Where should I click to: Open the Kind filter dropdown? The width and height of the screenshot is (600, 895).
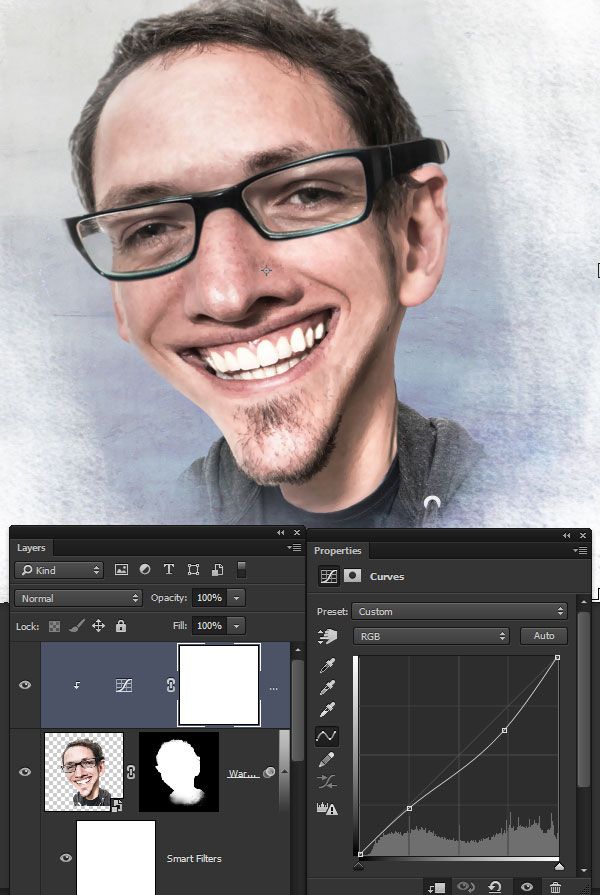pyautogui.click(x=59, y=570)
